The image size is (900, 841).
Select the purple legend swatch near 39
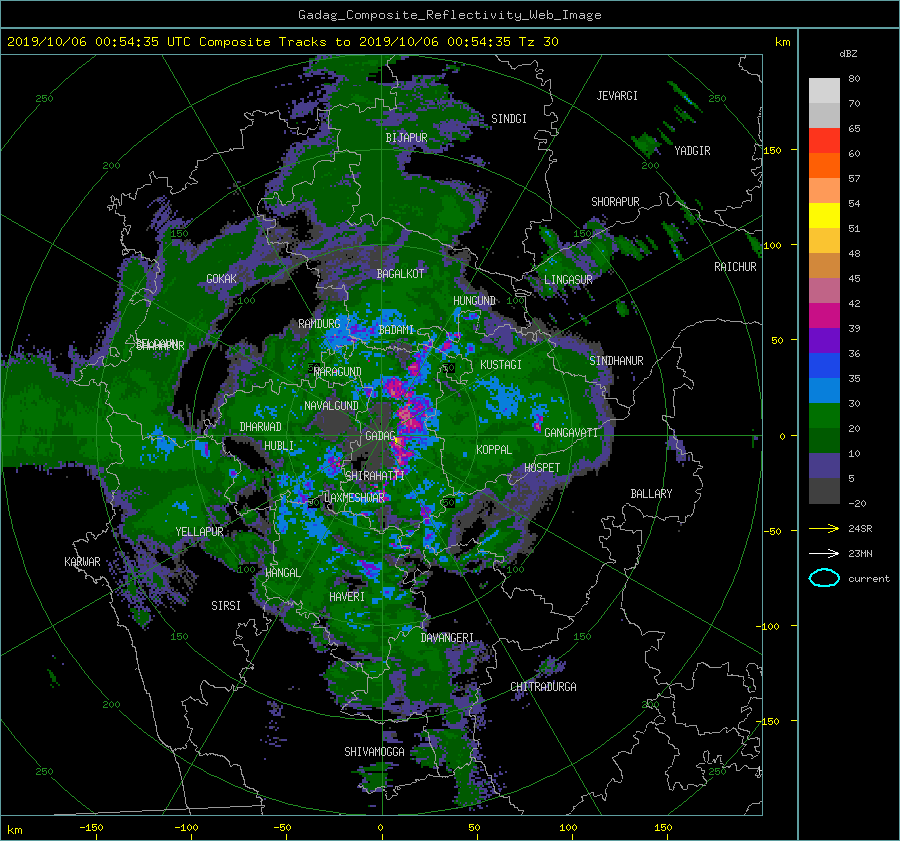[824, 341]
